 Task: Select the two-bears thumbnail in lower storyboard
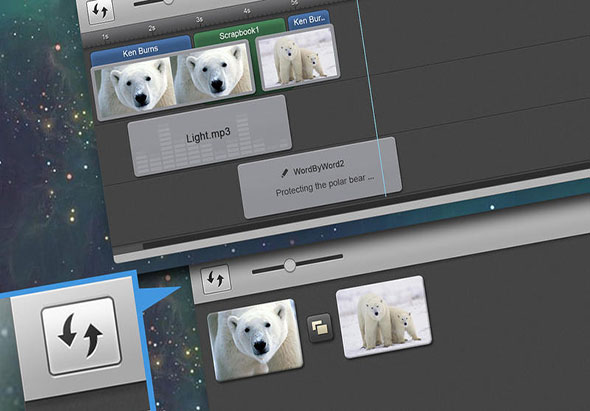[x=384, y=317]
